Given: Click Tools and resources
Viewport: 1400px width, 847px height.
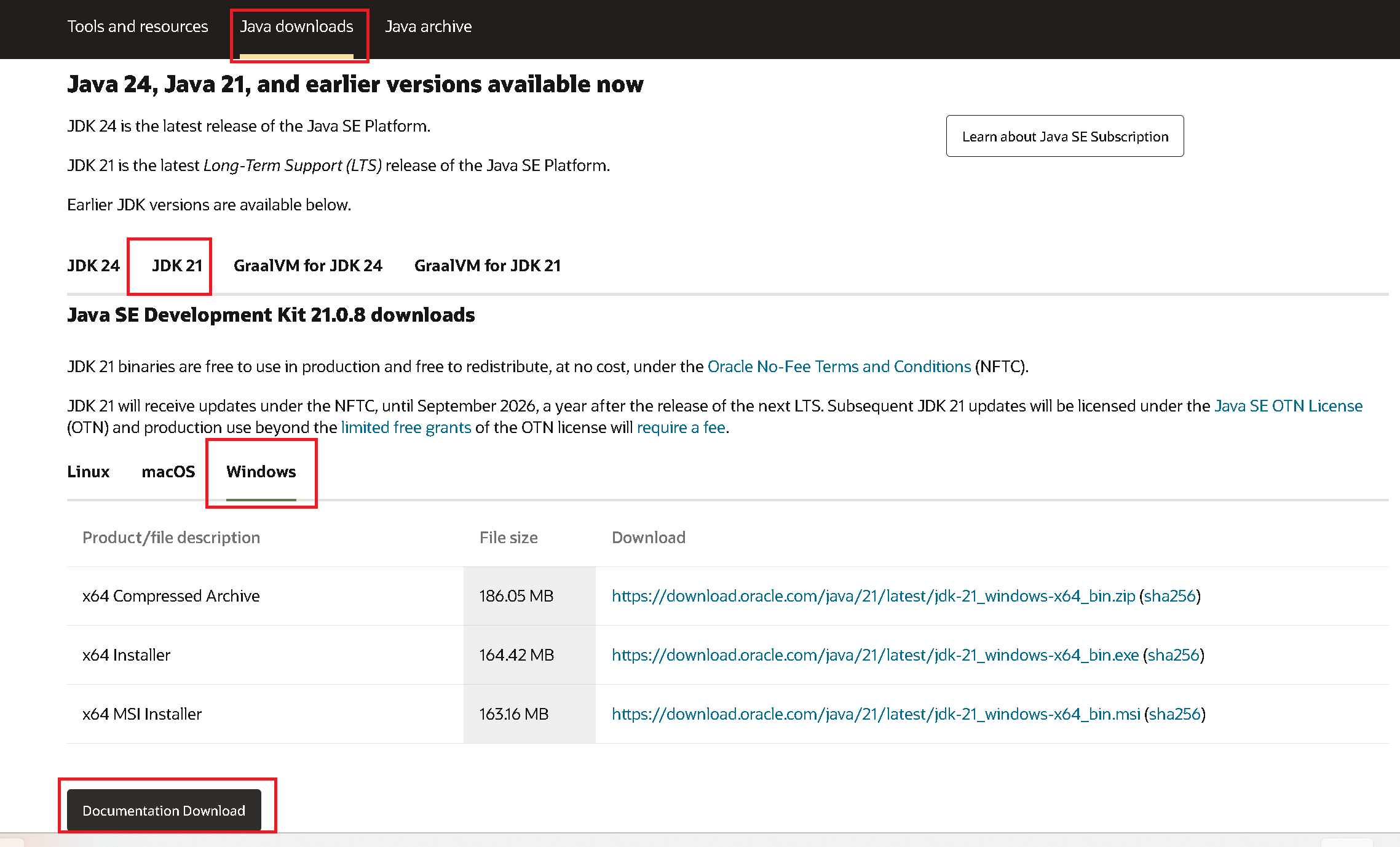Looking at the screenshot, I should [137, 27].
